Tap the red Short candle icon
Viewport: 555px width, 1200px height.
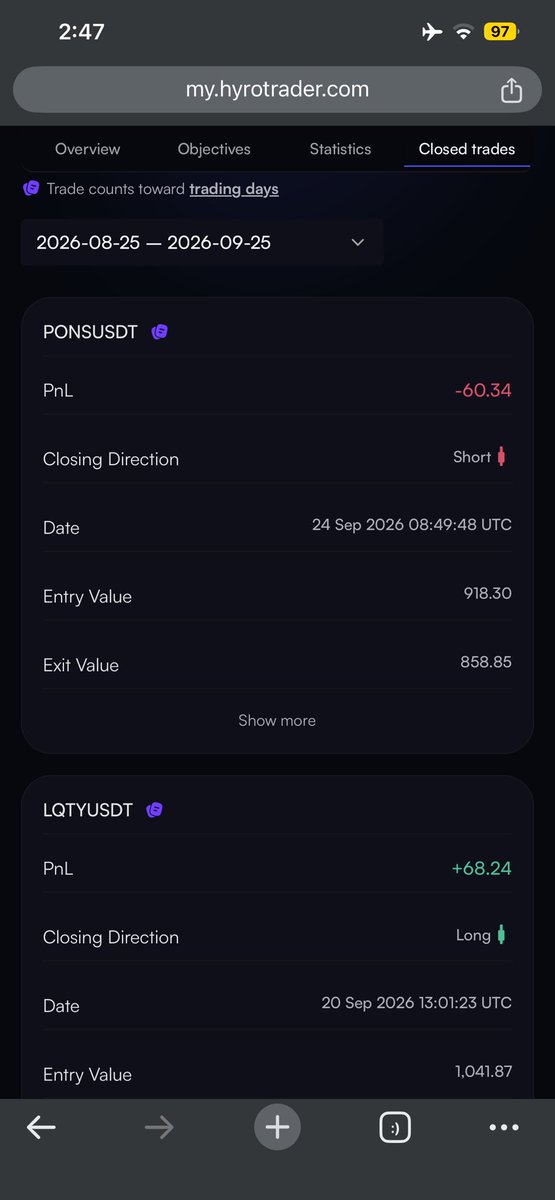click(501, 457)
